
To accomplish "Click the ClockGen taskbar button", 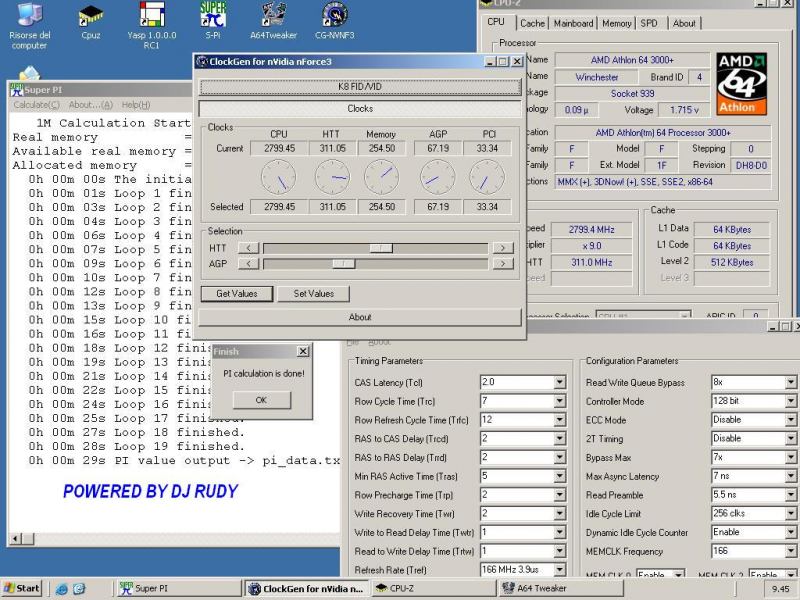I will 306,588.
